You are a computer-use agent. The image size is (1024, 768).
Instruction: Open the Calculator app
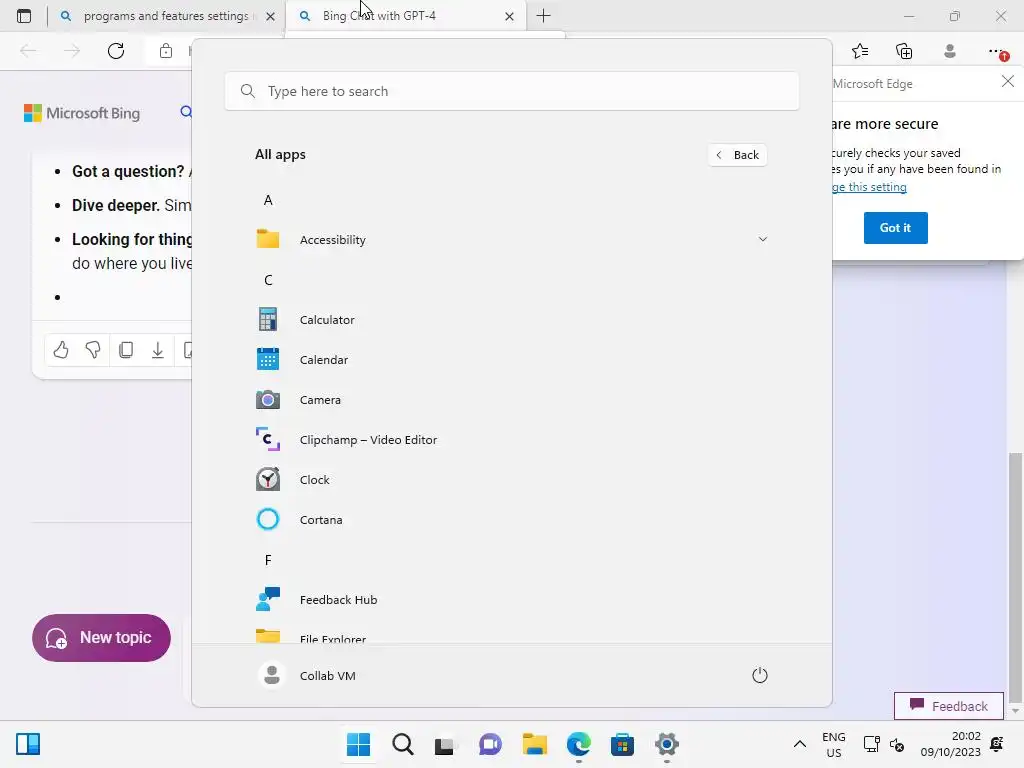511,320
